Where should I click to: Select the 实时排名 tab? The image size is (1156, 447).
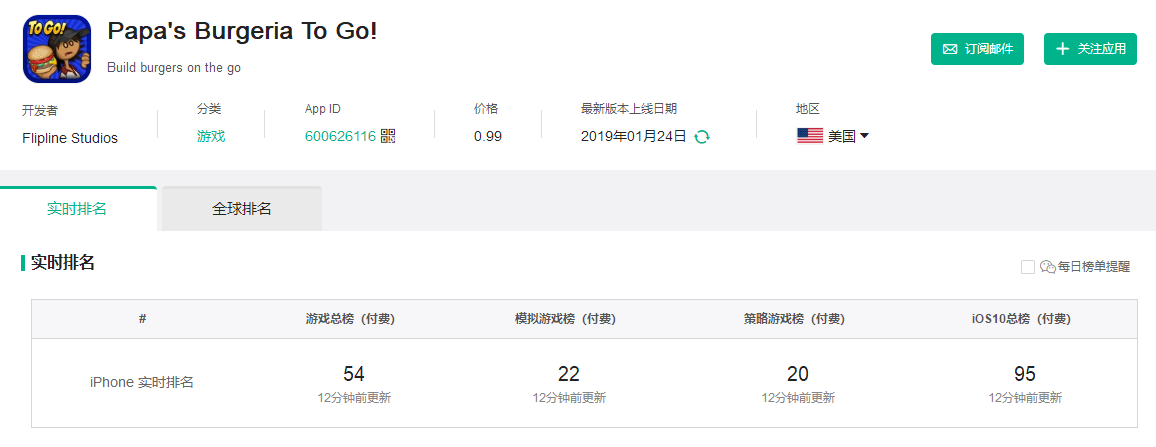[x=77, y=209]
